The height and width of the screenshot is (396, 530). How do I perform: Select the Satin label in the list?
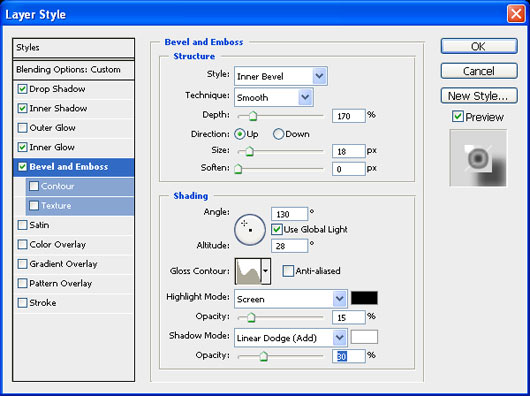[39, 225]
